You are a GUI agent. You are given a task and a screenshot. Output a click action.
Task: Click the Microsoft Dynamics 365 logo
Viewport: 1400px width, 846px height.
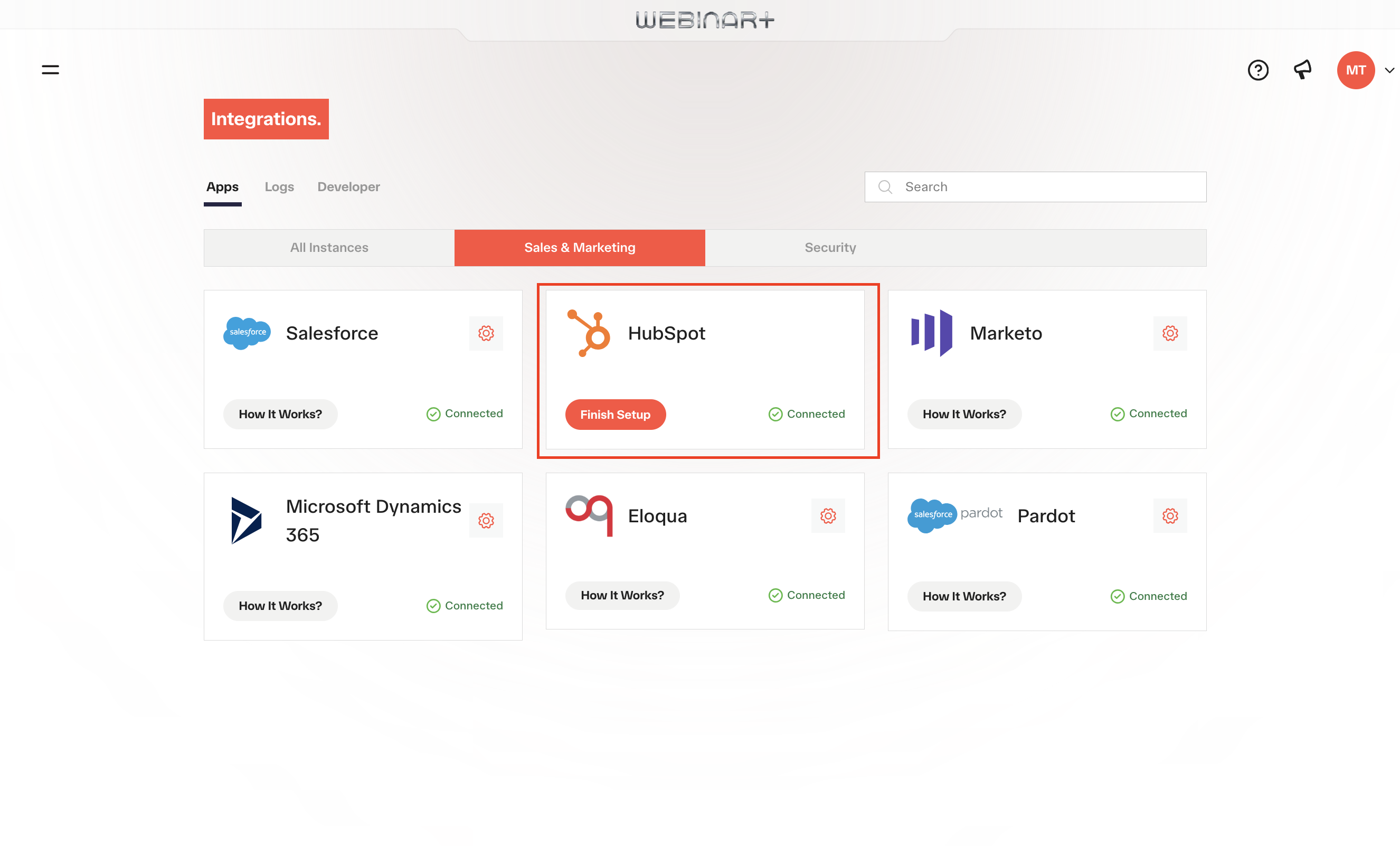(247, 520)
